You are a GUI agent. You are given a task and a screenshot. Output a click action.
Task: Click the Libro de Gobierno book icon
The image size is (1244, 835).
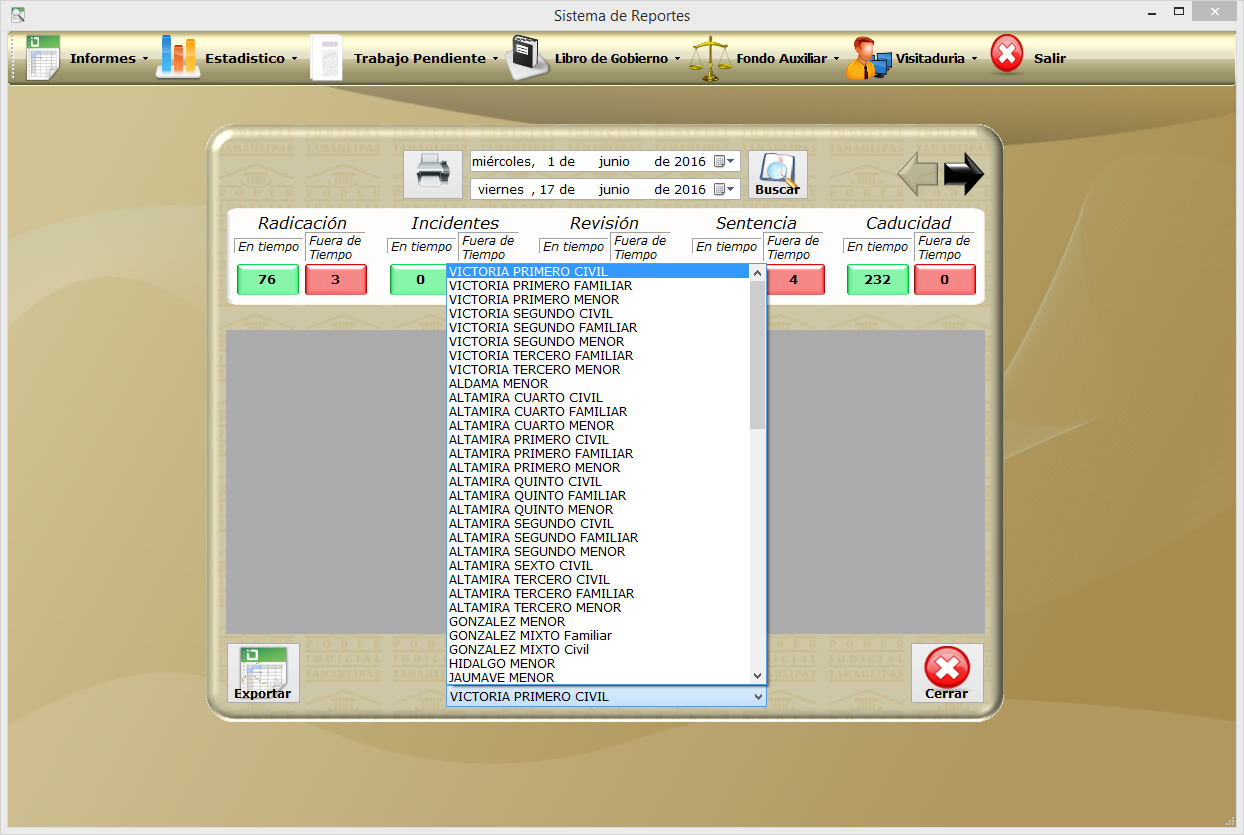click(x=527, y=58)
